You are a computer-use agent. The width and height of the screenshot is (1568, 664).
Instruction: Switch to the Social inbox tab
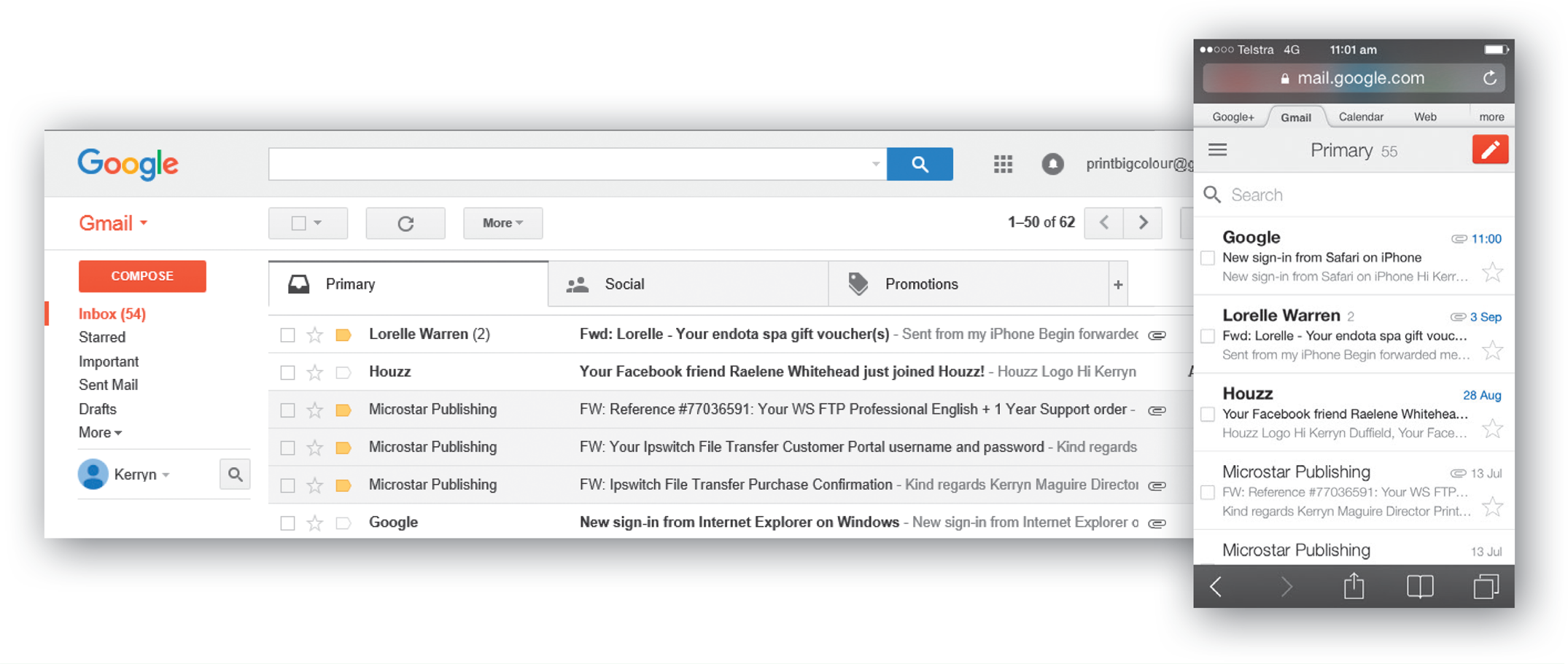click(688, 284)
